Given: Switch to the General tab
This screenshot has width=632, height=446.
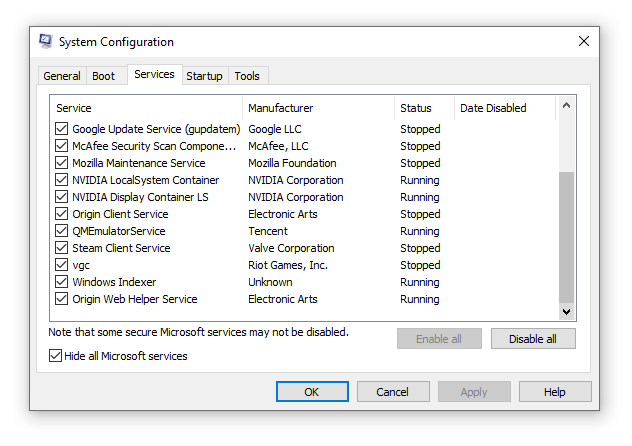Looking at the screenshot, I should [x=62, y=76].
